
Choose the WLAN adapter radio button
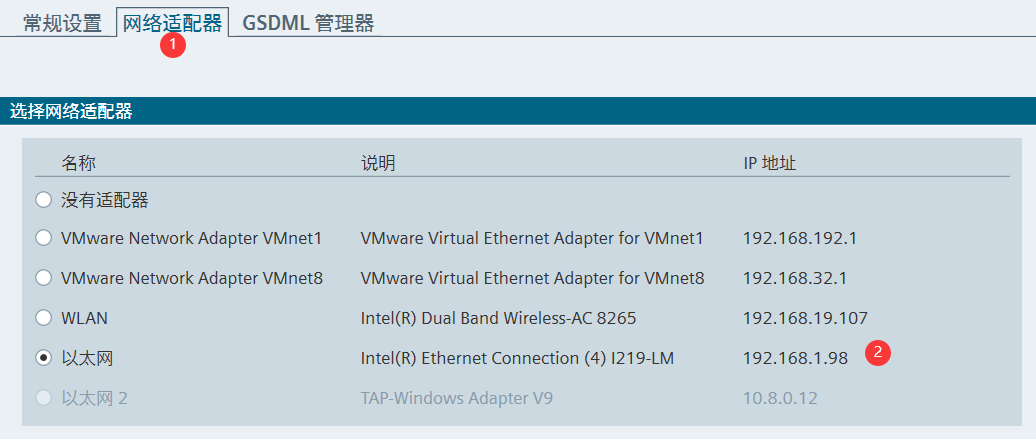coord(44,318)
